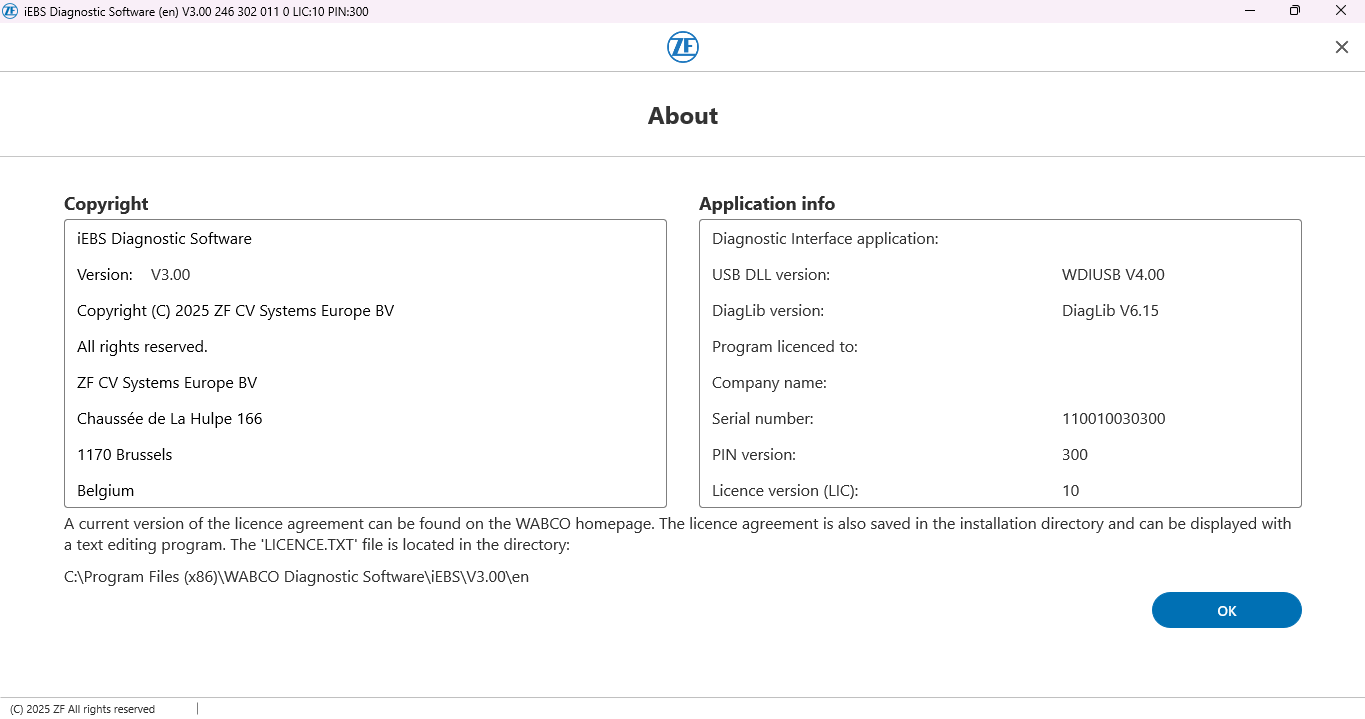1365x719 pixels.
Task: Select the PIN version value 300
Action: coord(1075,455)
